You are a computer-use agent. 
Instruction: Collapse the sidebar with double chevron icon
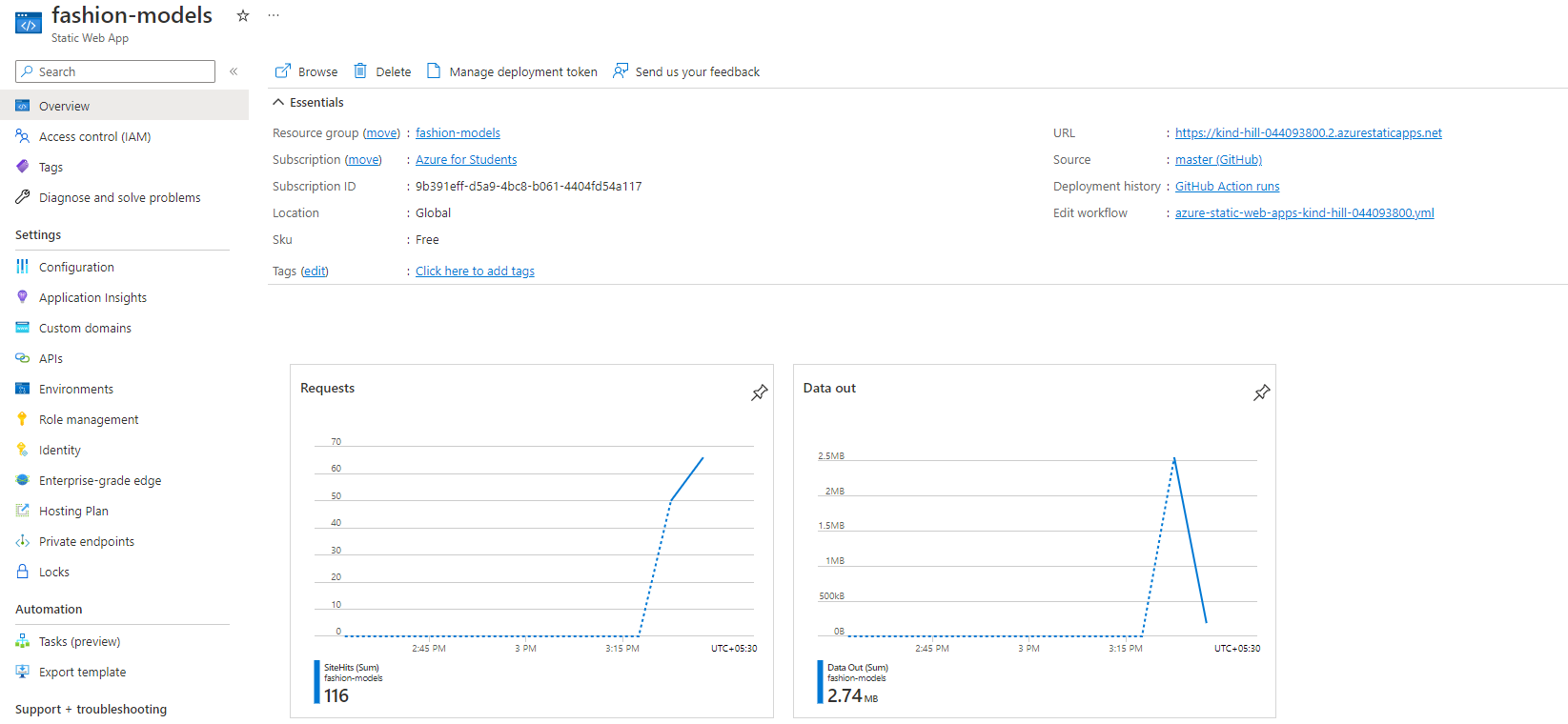[234, 71]
